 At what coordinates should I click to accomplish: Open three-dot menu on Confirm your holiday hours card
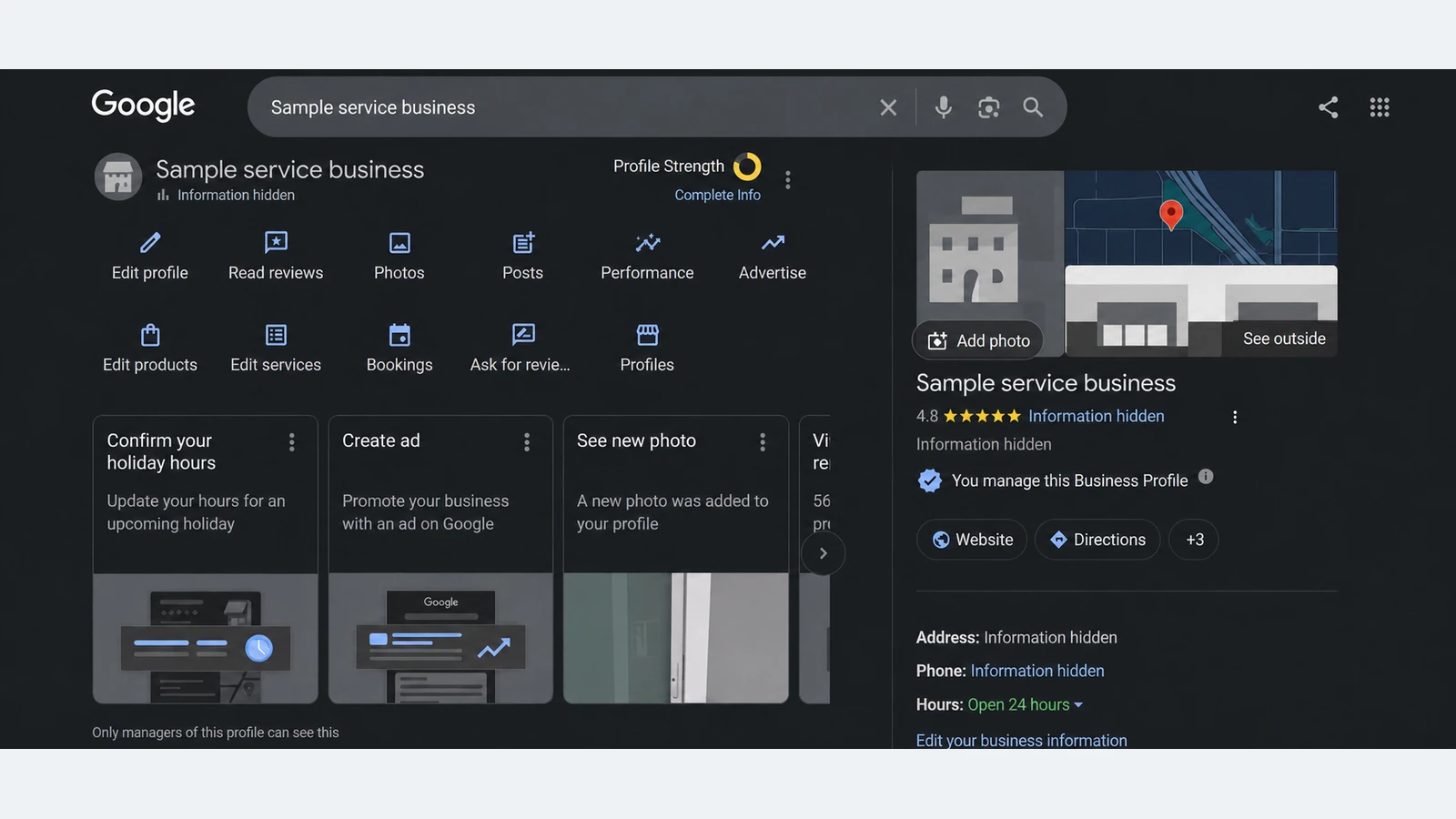coord(291,442)
